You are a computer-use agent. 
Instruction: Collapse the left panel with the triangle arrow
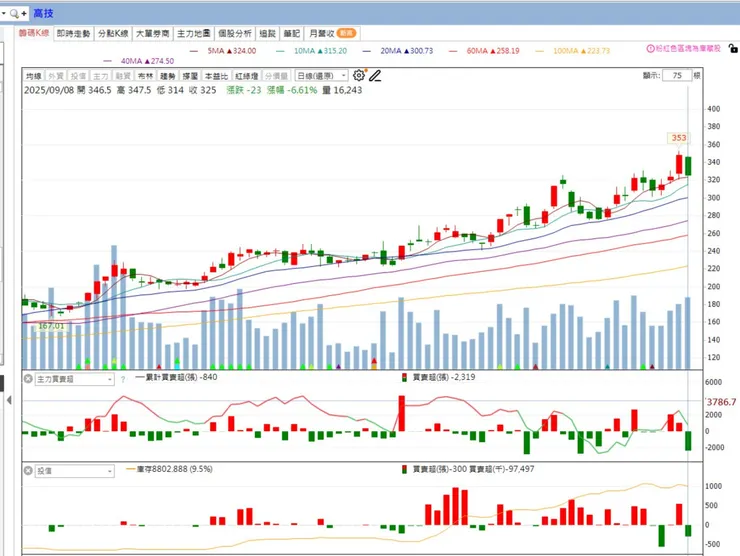pos(9,400)
